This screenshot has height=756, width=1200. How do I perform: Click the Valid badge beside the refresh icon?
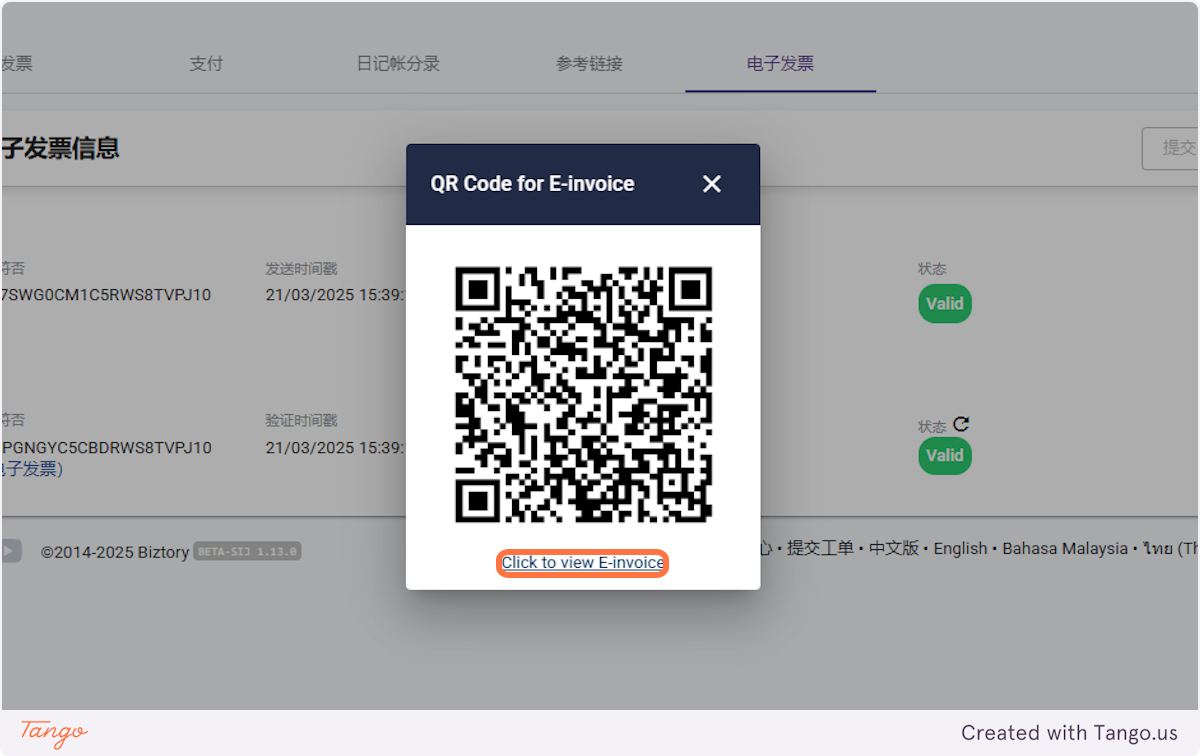point(945,455)
